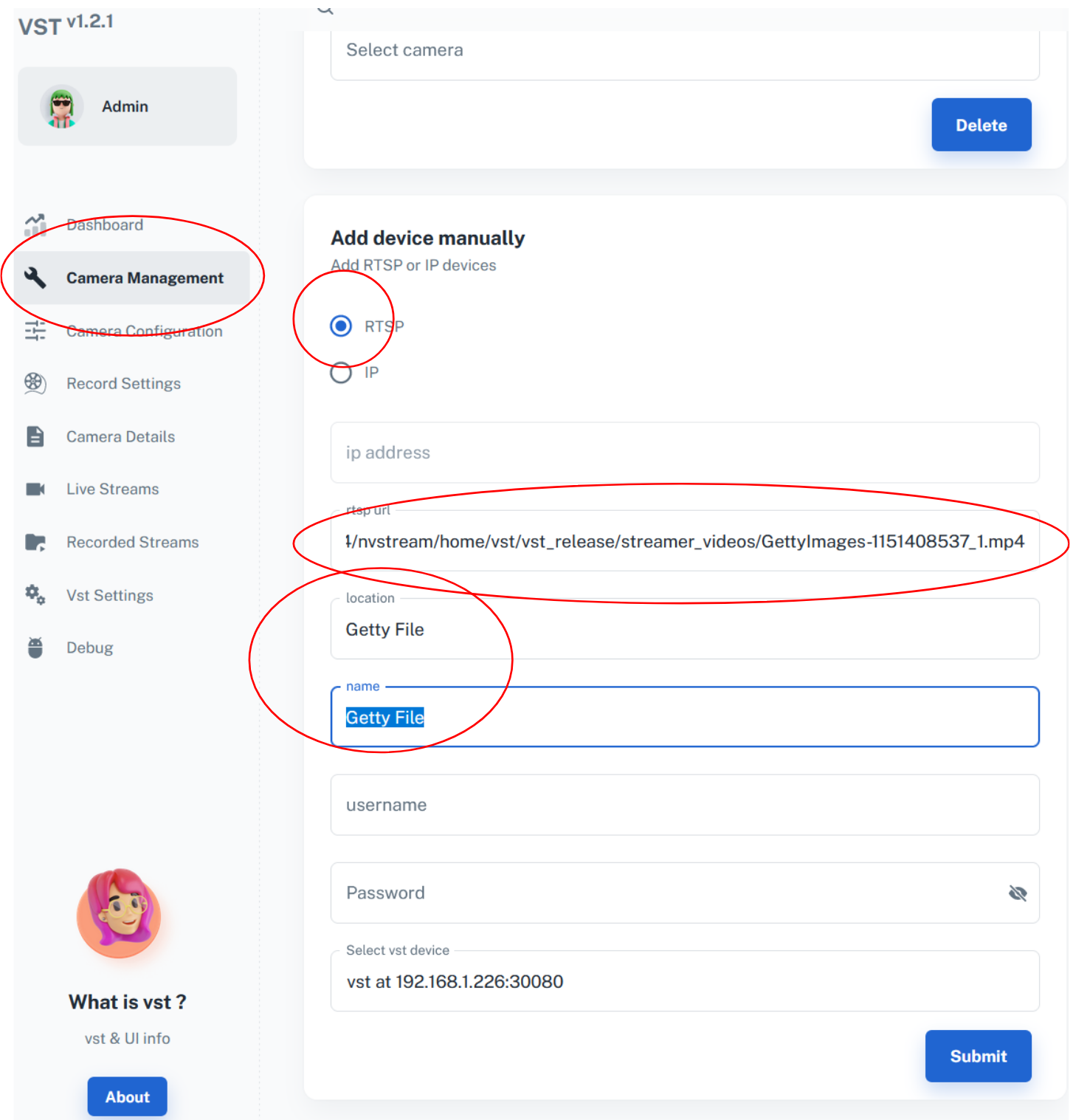This screenshot has height=1120, width=1073.
Task: Open the Admin user profile card
Action: (x=127, y=106)
